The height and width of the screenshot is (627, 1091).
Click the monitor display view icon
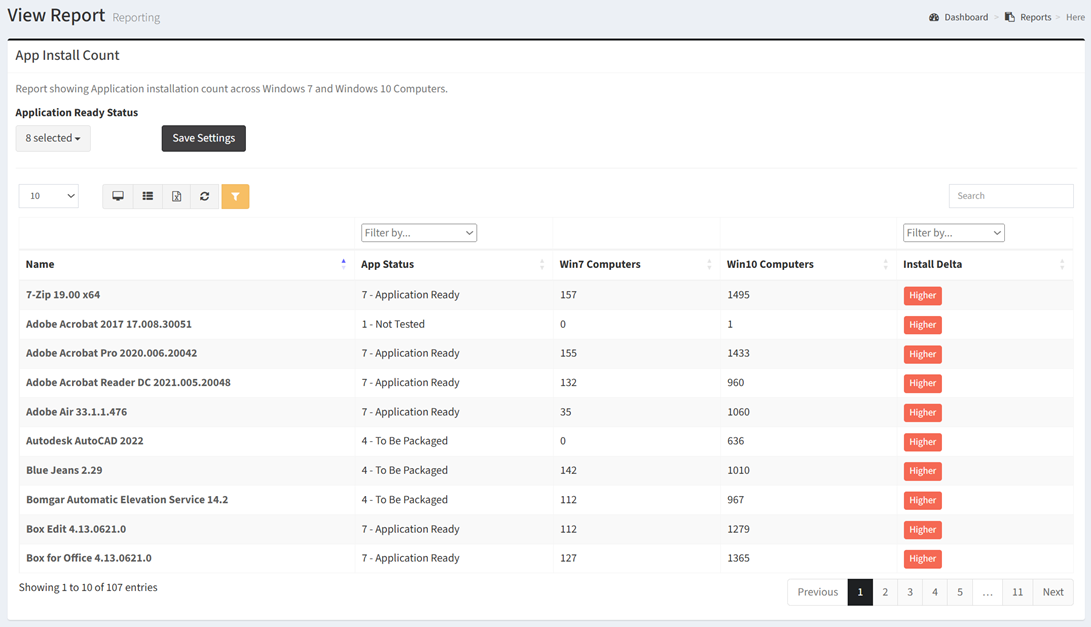118,196
